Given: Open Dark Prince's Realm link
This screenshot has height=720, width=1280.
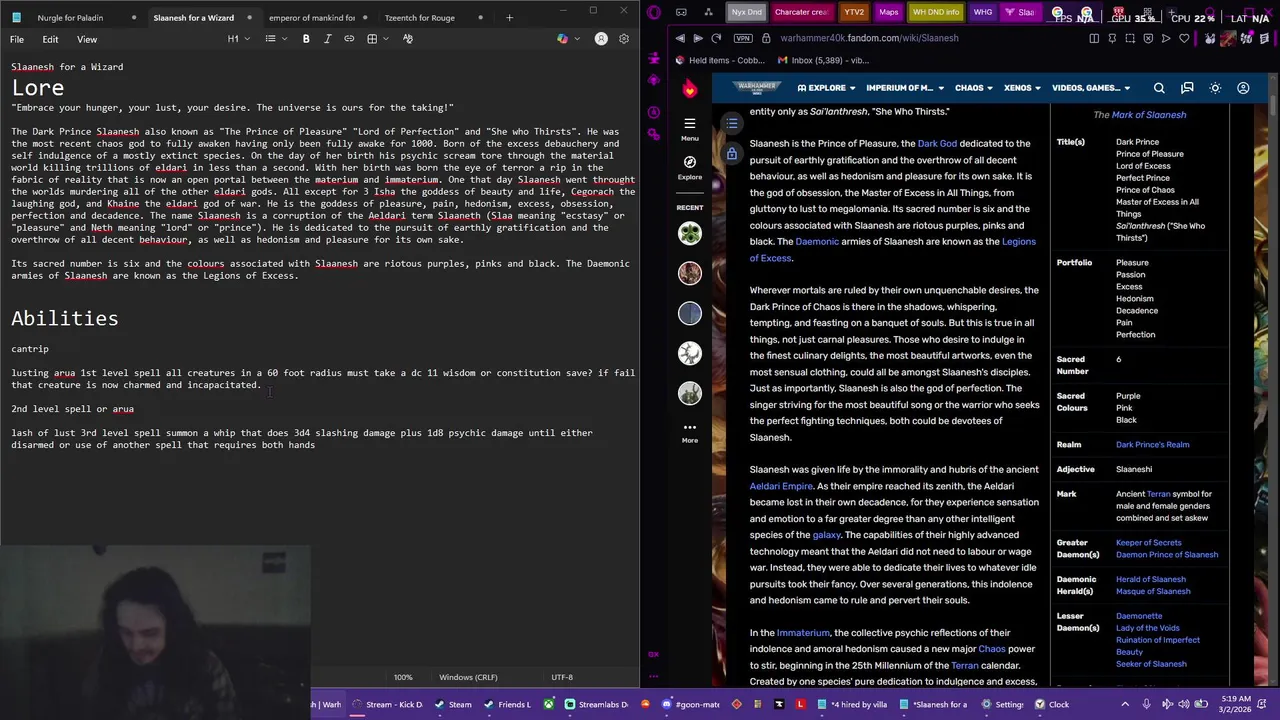Looking at the screenshot, I should (x=1152, y=445).
